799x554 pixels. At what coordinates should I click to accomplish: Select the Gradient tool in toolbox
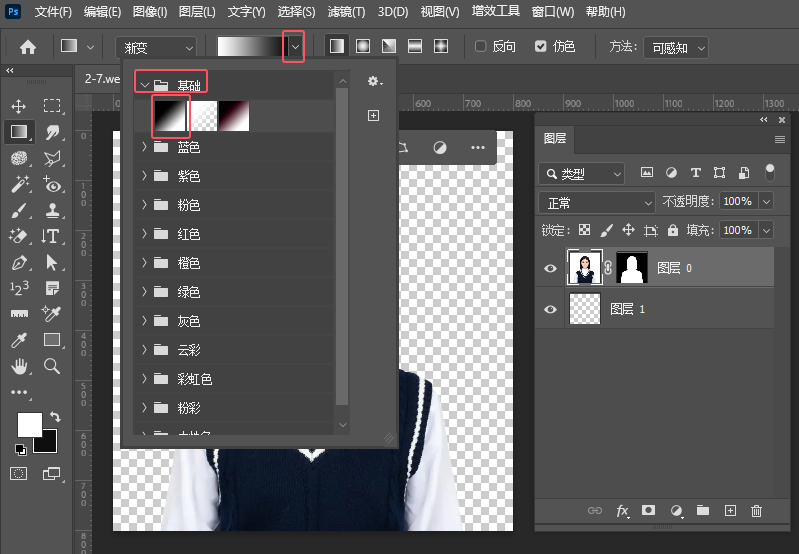(x=19, y=132)
